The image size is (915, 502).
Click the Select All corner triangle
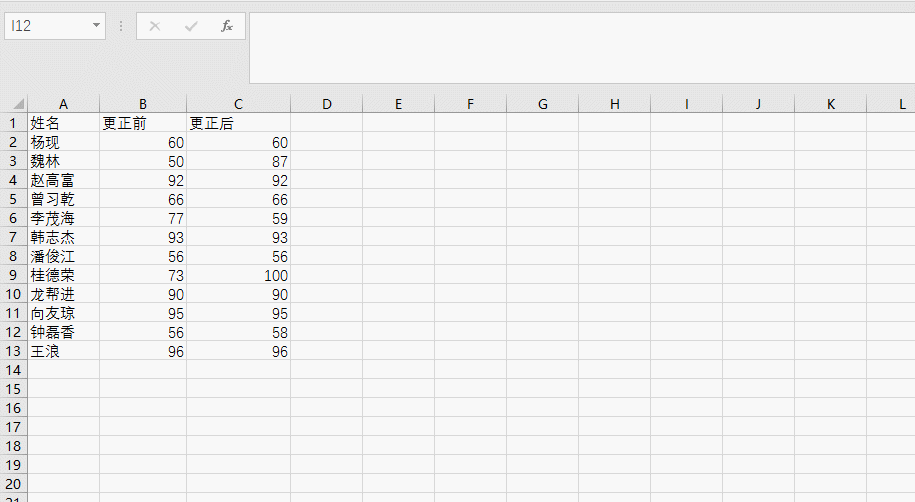click(19, 104)
